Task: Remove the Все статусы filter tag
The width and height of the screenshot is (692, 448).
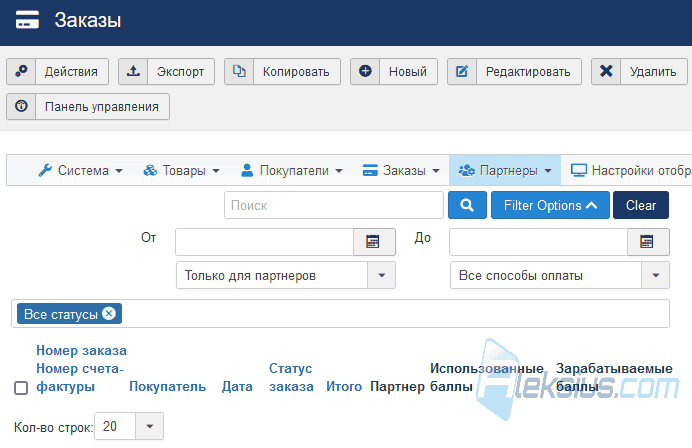Action: [109, 313]
